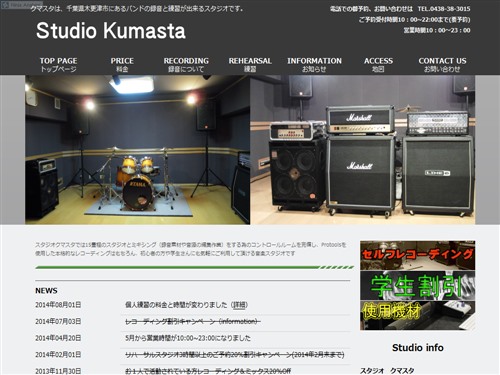Open the INFORMATION page
The image size is (500, 375).
(314, 65)
